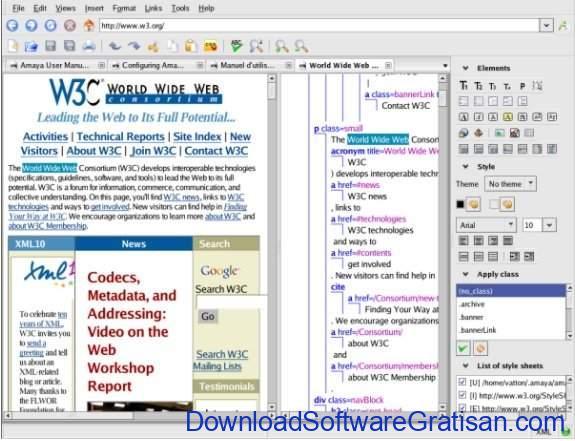Align text left in Style panel
Screen dimensions: 575x441
[464, 240]
